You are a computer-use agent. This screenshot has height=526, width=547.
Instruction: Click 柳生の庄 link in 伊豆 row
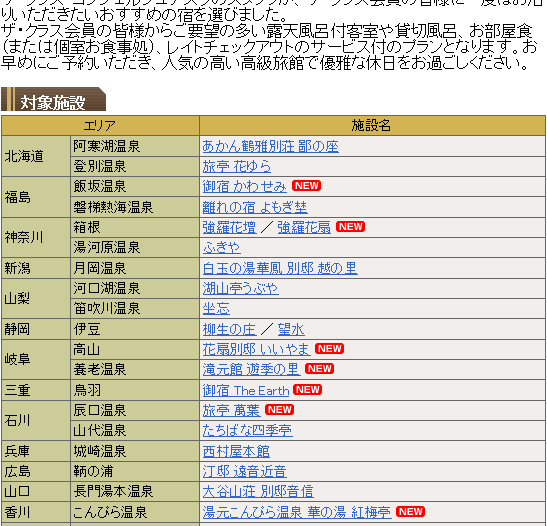(x=229, y=329)
